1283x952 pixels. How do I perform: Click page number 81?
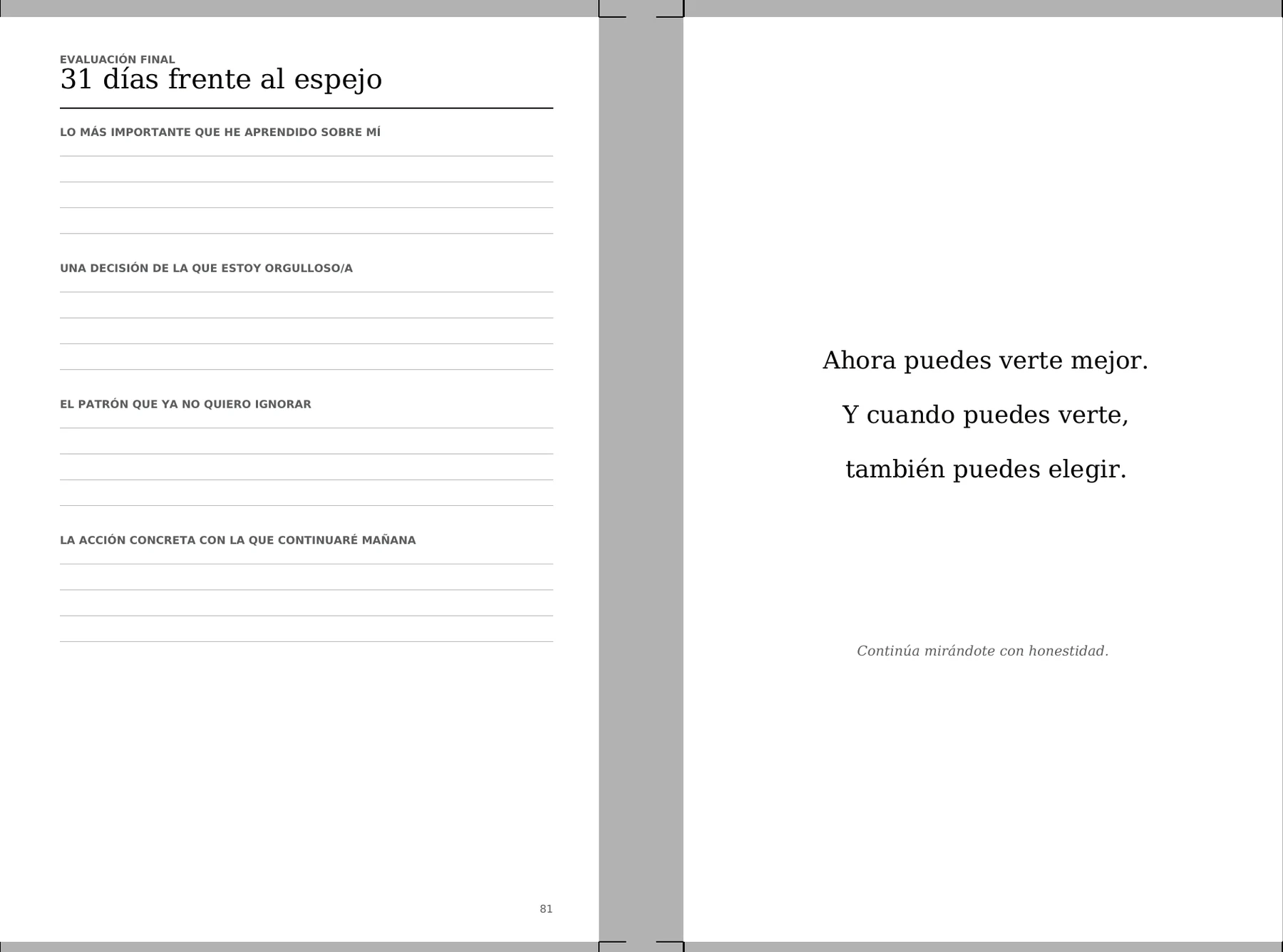[x=546, y=909]
